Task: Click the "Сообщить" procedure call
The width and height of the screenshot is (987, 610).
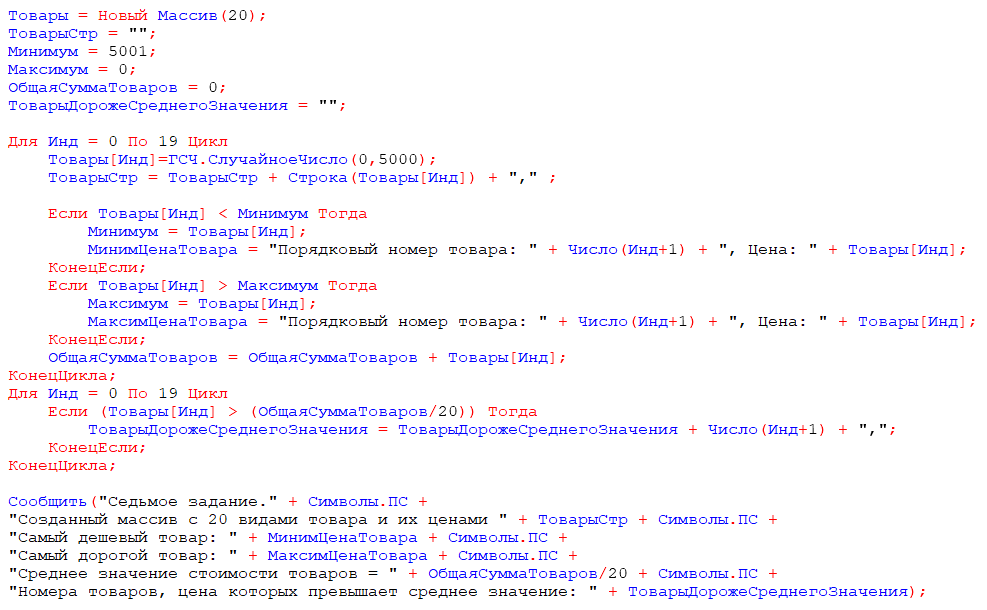Action: (x=47, y=502)
